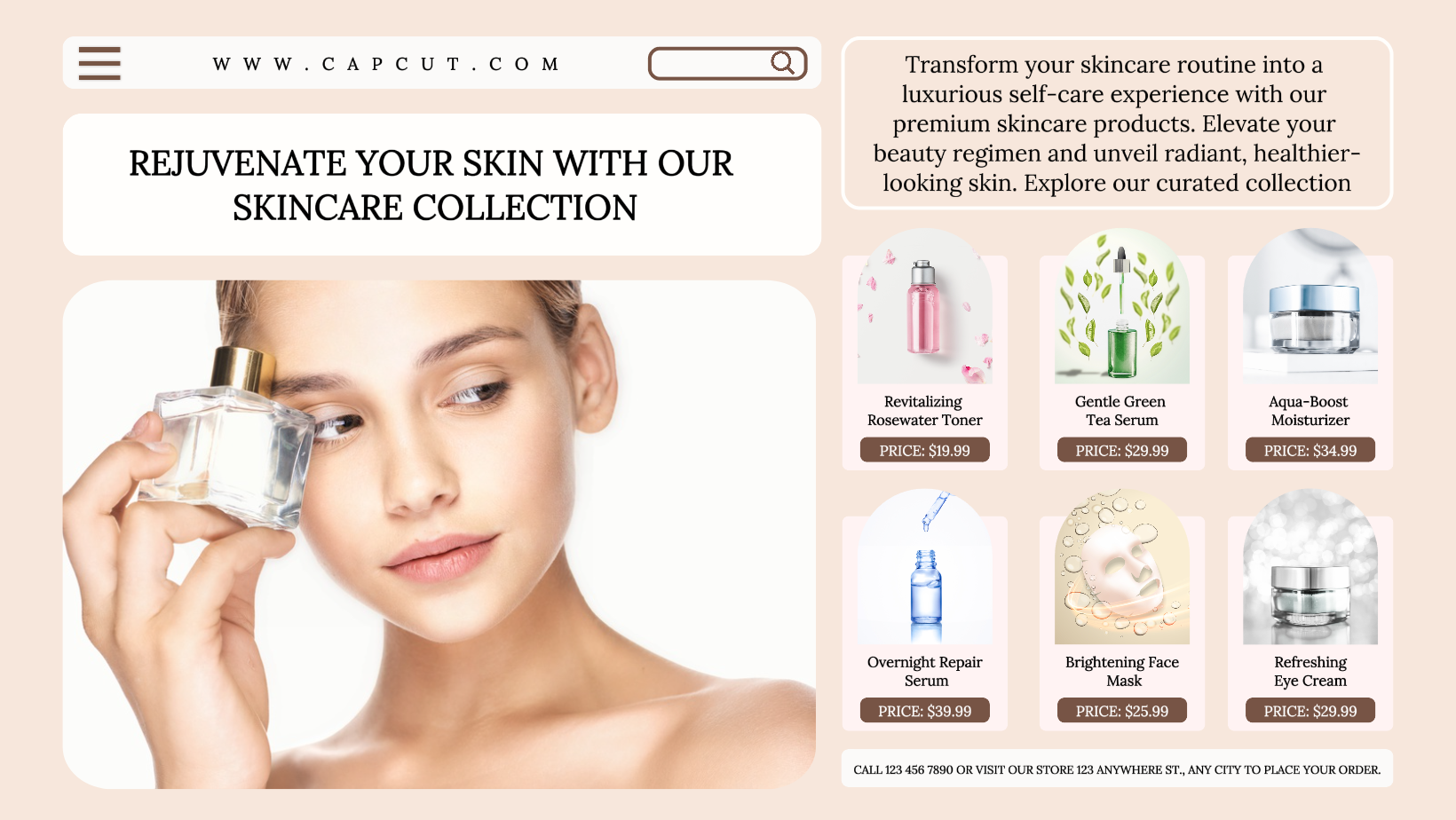The width and height of the screenshot is (1456, 820).
Task: Click PRICE: $29.99 under Refreshing Eye Cream
Action: pos(1310,711)
